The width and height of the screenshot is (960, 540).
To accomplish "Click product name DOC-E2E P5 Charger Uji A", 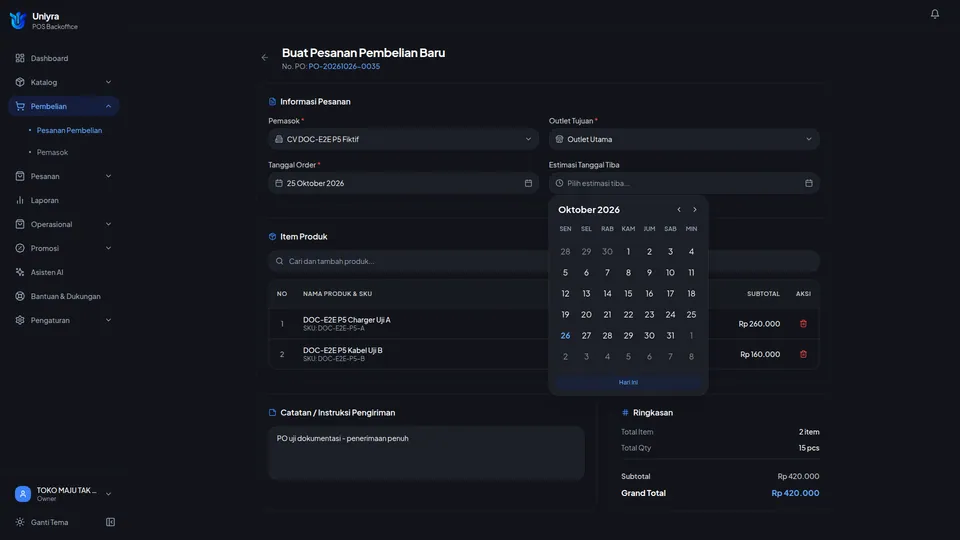I will 347,320.
